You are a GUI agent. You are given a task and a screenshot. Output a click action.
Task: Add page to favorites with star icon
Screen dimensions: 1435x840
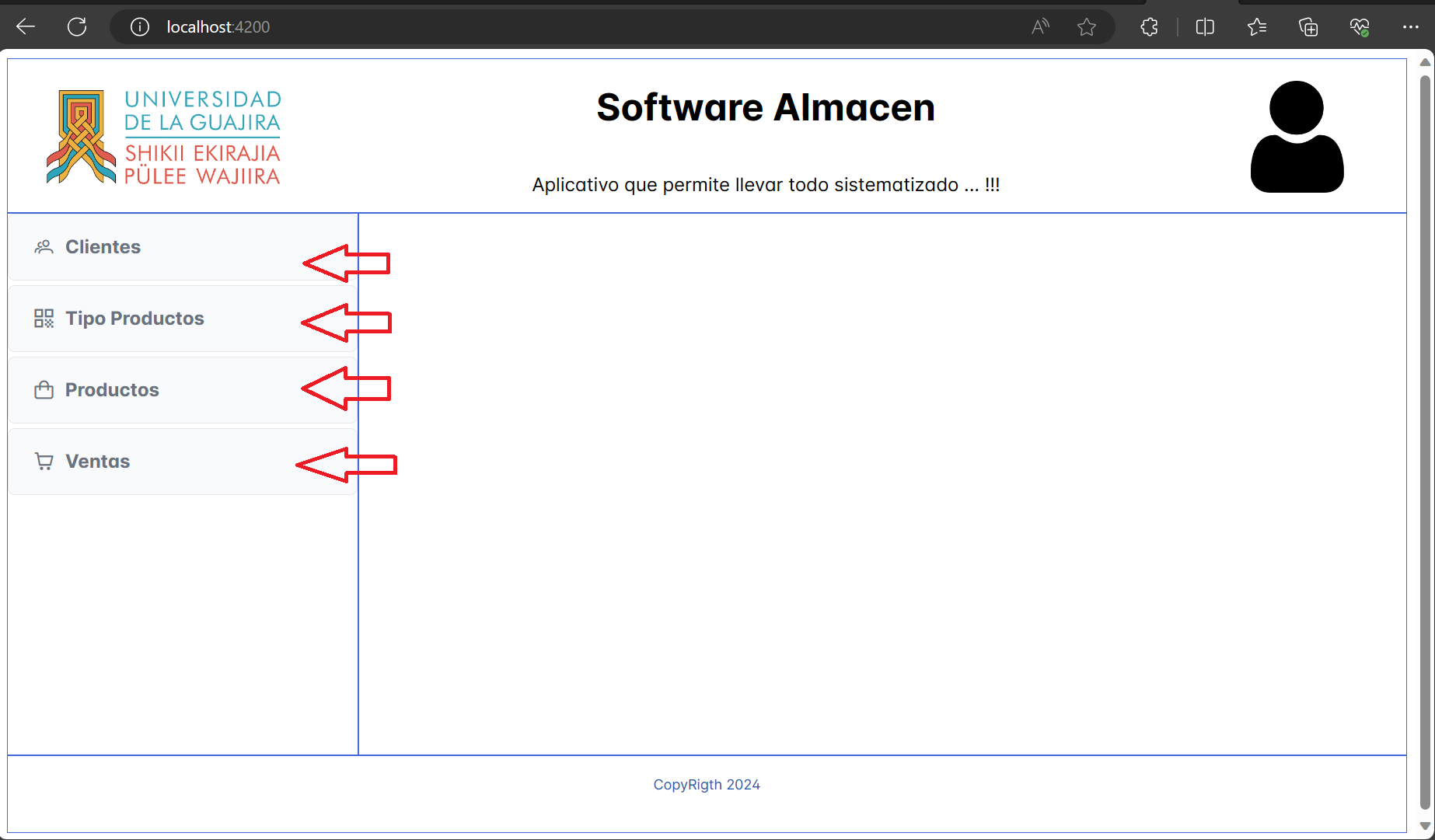pyautogui.click(x=1086, y=27)
